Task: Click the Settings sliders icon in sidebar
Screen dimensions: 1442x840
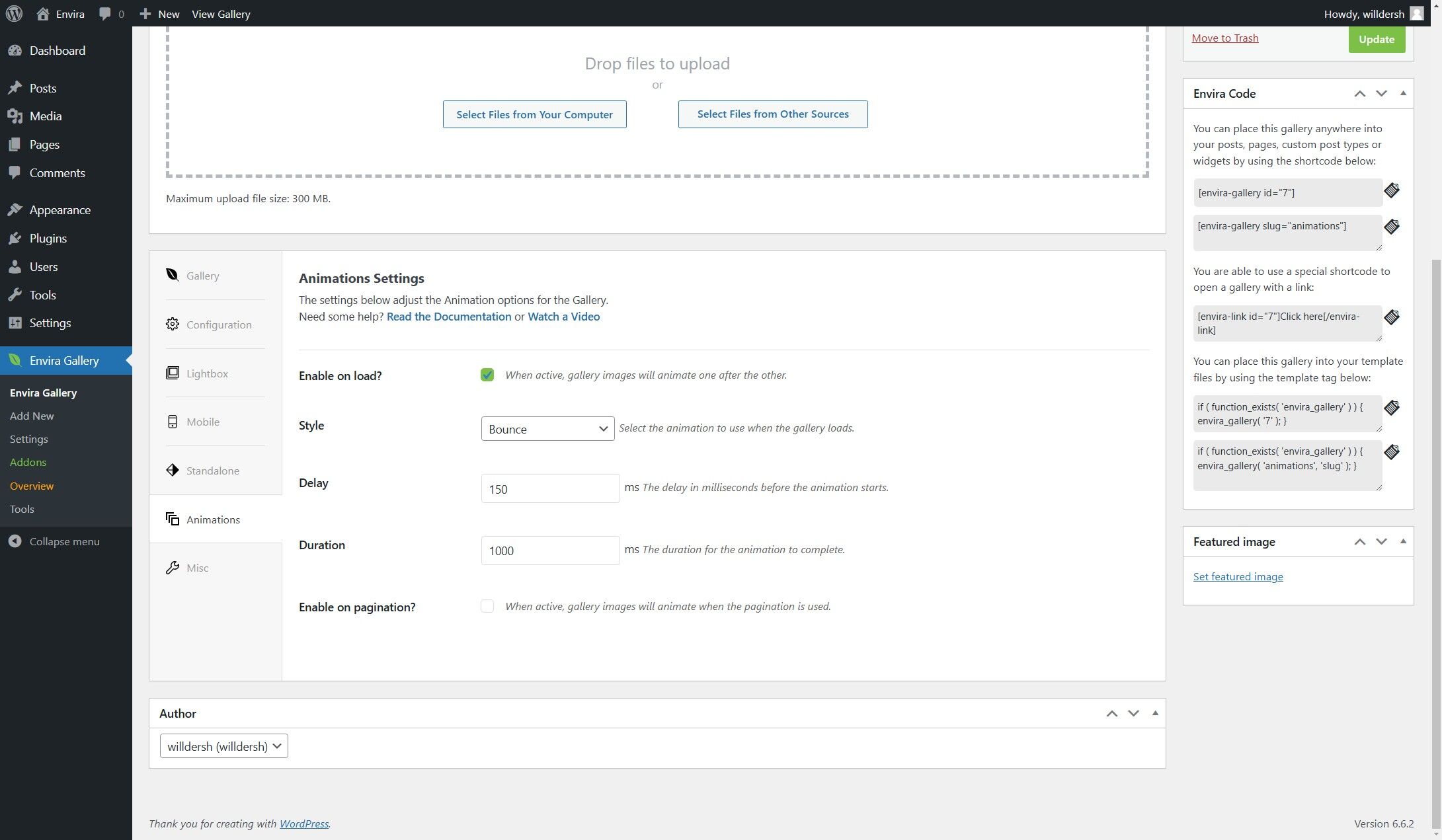Action: tap(15, 323)
